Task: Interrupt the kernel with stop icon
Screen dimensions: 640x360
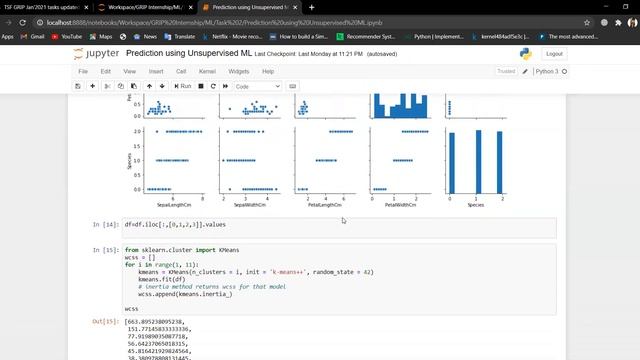Action: click(201, 86)
